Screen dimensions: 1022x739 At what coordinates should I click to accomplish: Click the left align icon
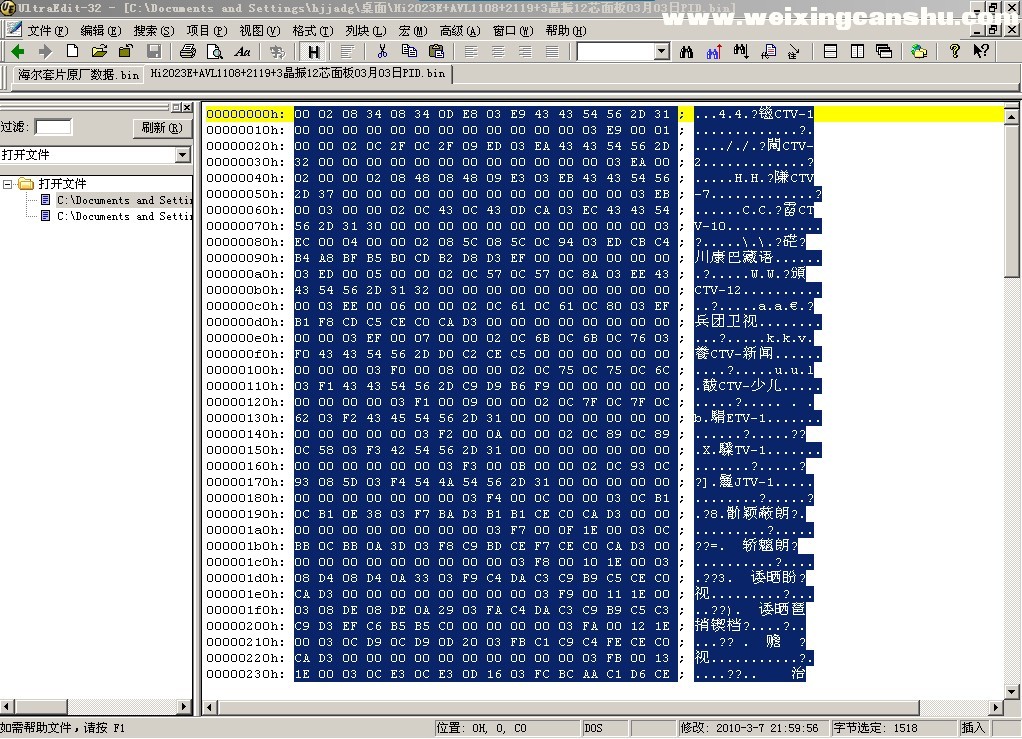(x=471, y=51)
